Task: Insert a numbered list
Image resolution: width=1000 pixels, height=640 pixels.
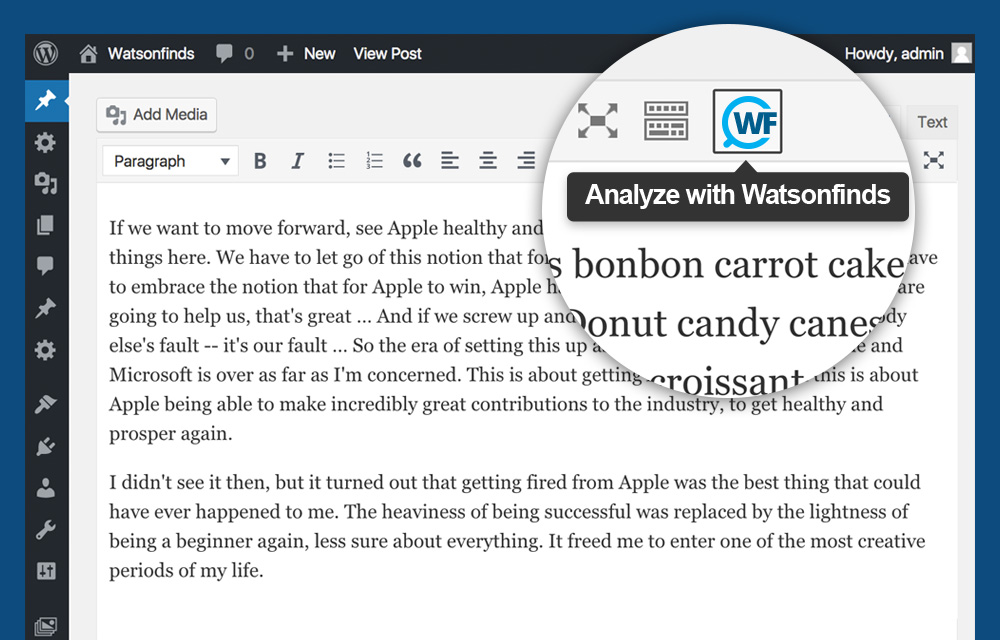Action: pos(374,161)
